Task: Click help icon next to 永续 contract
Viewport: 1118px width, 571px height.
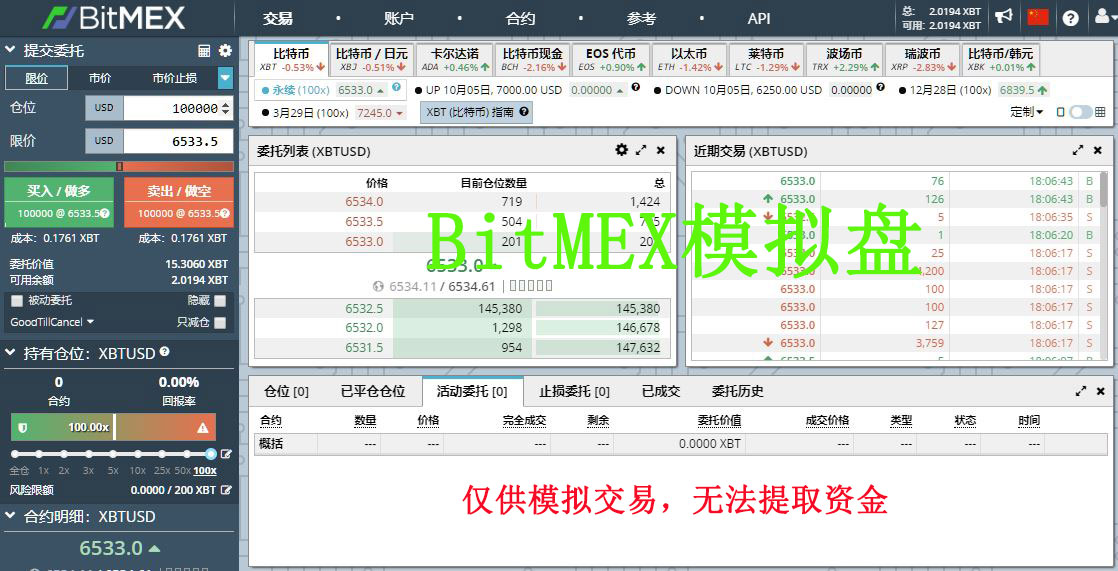Action: pyautogui.click(x=396, y=87)
